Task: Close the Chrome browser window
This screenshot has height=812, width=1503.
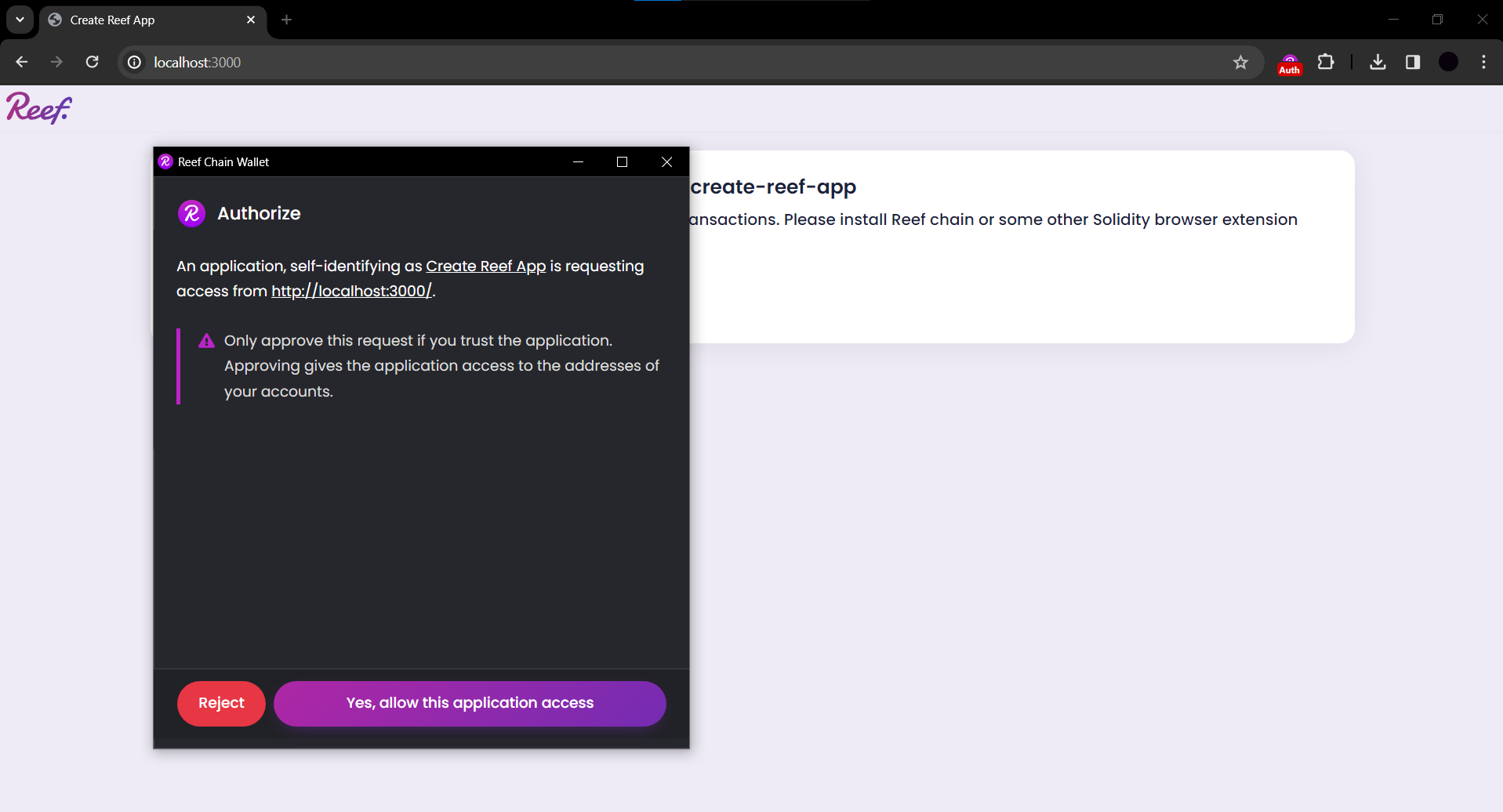Action: pyautogui.click(x=1482, y=20)
